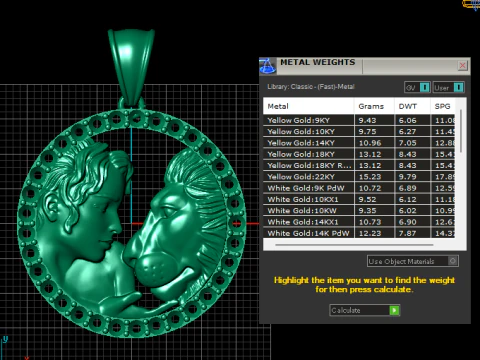Select the White Gold:14K PdW row
The height and width of the screenshot is (360, 480).
pyautogui.click(x=359, y=233)
